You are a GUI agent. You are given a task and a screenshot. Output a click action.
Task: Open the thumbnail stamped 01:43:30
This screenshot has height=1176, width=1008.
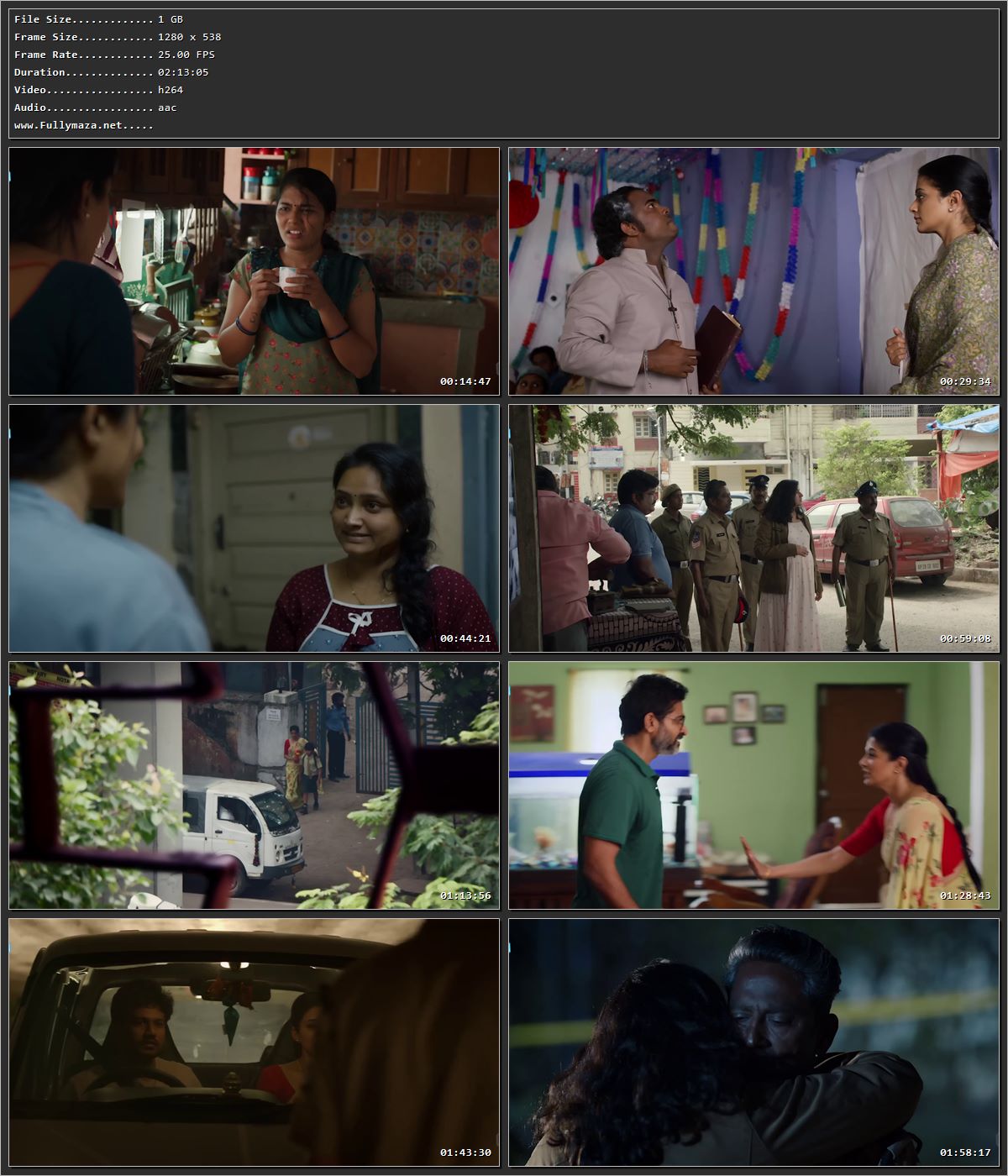[x=254, y=1042]
